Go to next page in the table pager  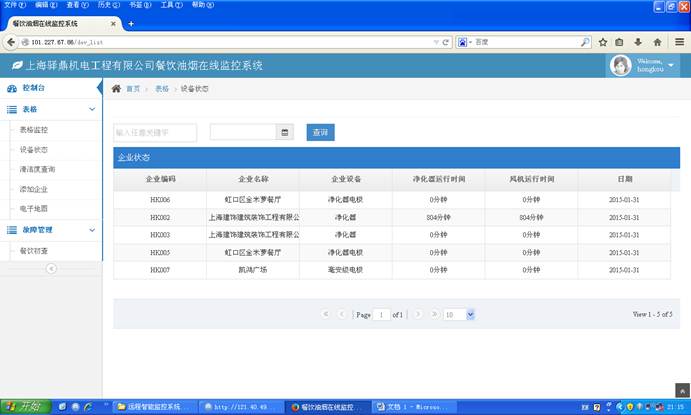pos(418,314)
